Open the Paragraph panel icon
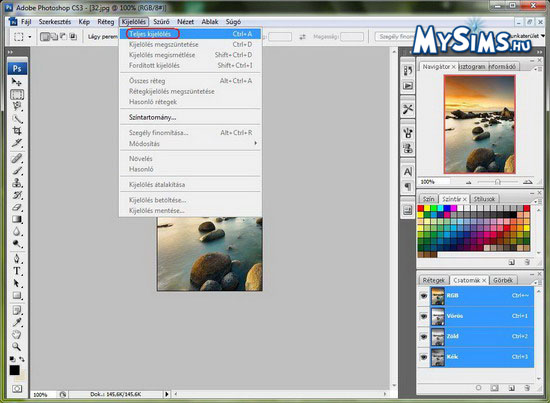 [408, 186]
